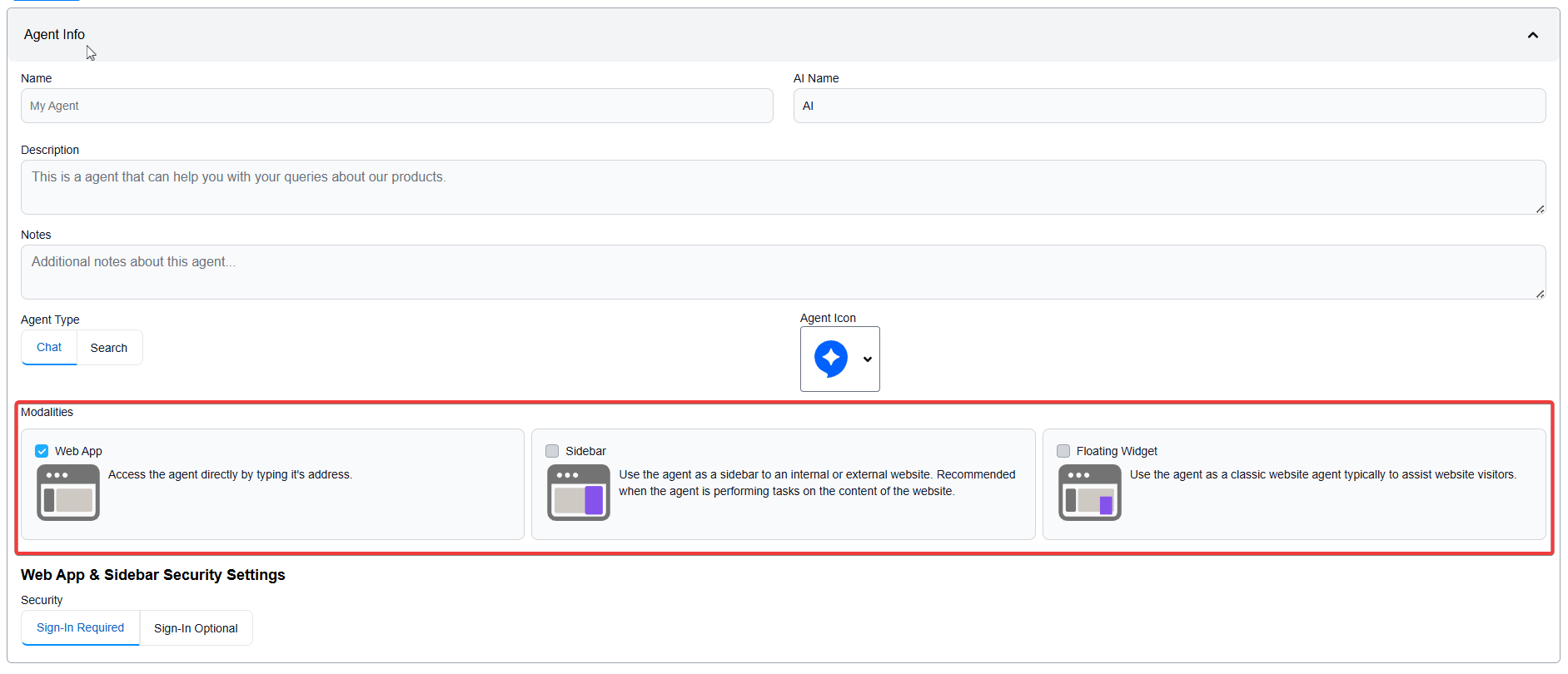Enable the Floating Widget checkbox

1063,451
